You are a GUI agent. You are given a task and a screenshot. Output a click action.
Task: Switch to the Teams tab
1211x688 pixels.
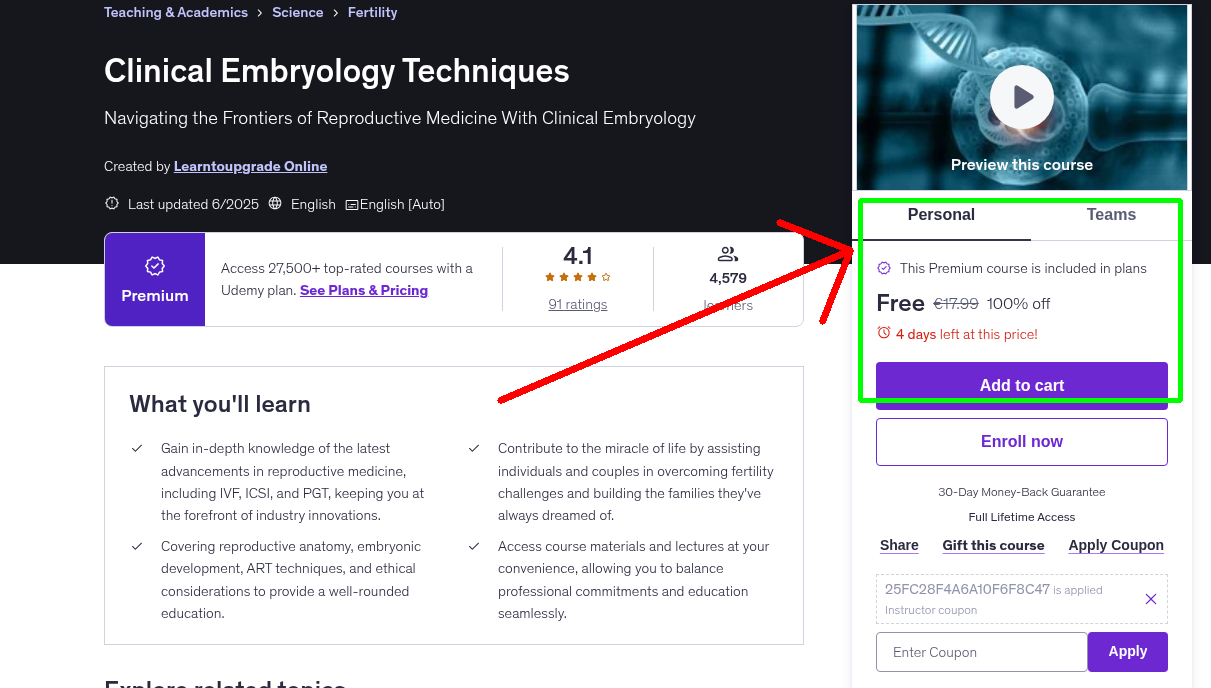click(1110, 214)
